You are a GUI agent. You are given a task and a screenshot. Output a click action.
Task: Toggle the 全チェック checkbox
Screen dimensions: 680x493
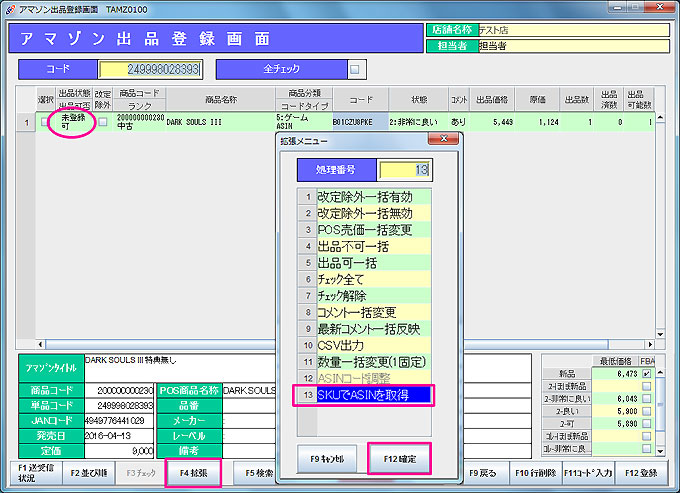[355, 69]
